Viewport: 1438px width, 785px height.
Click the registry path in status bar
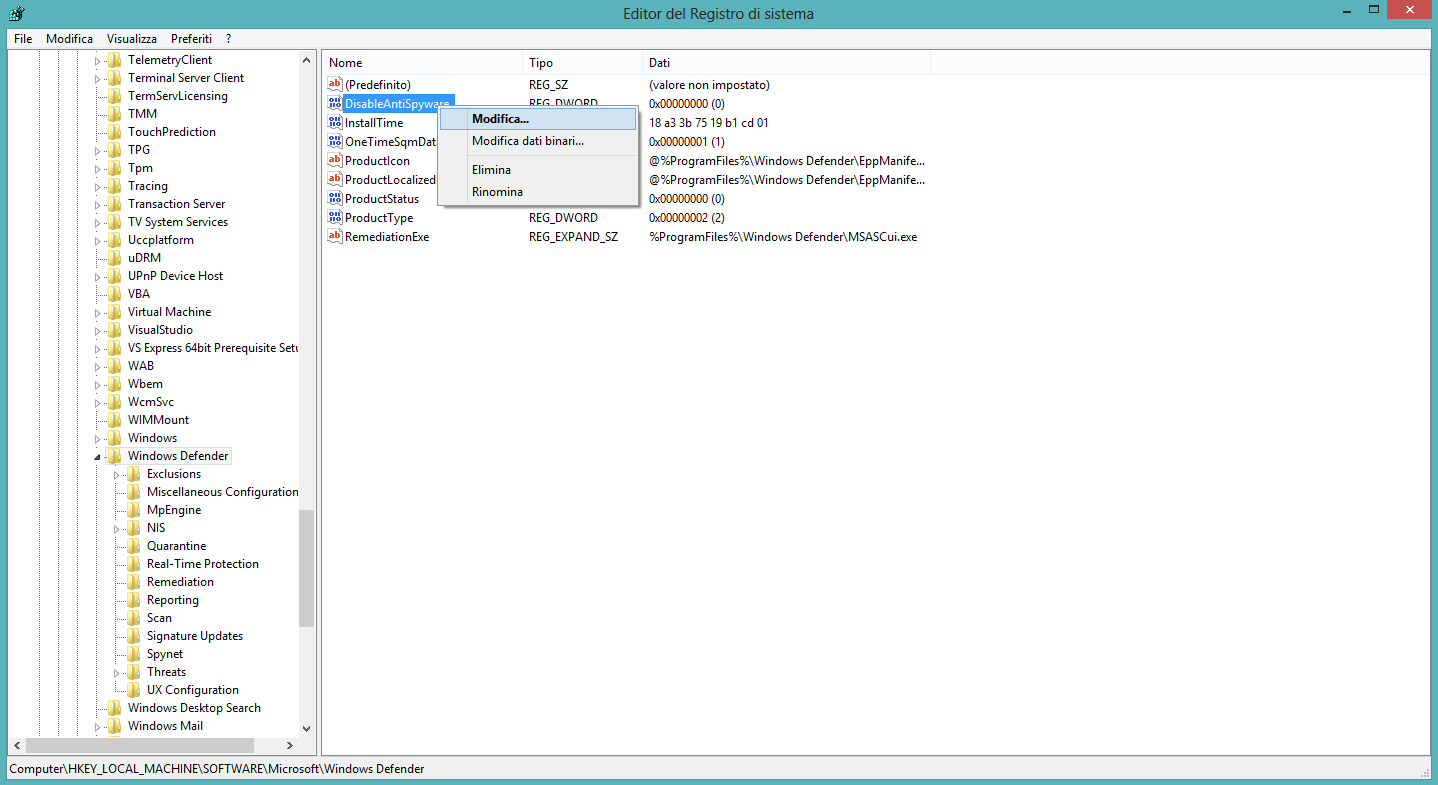pyautogui.click(x=217, y=769)
